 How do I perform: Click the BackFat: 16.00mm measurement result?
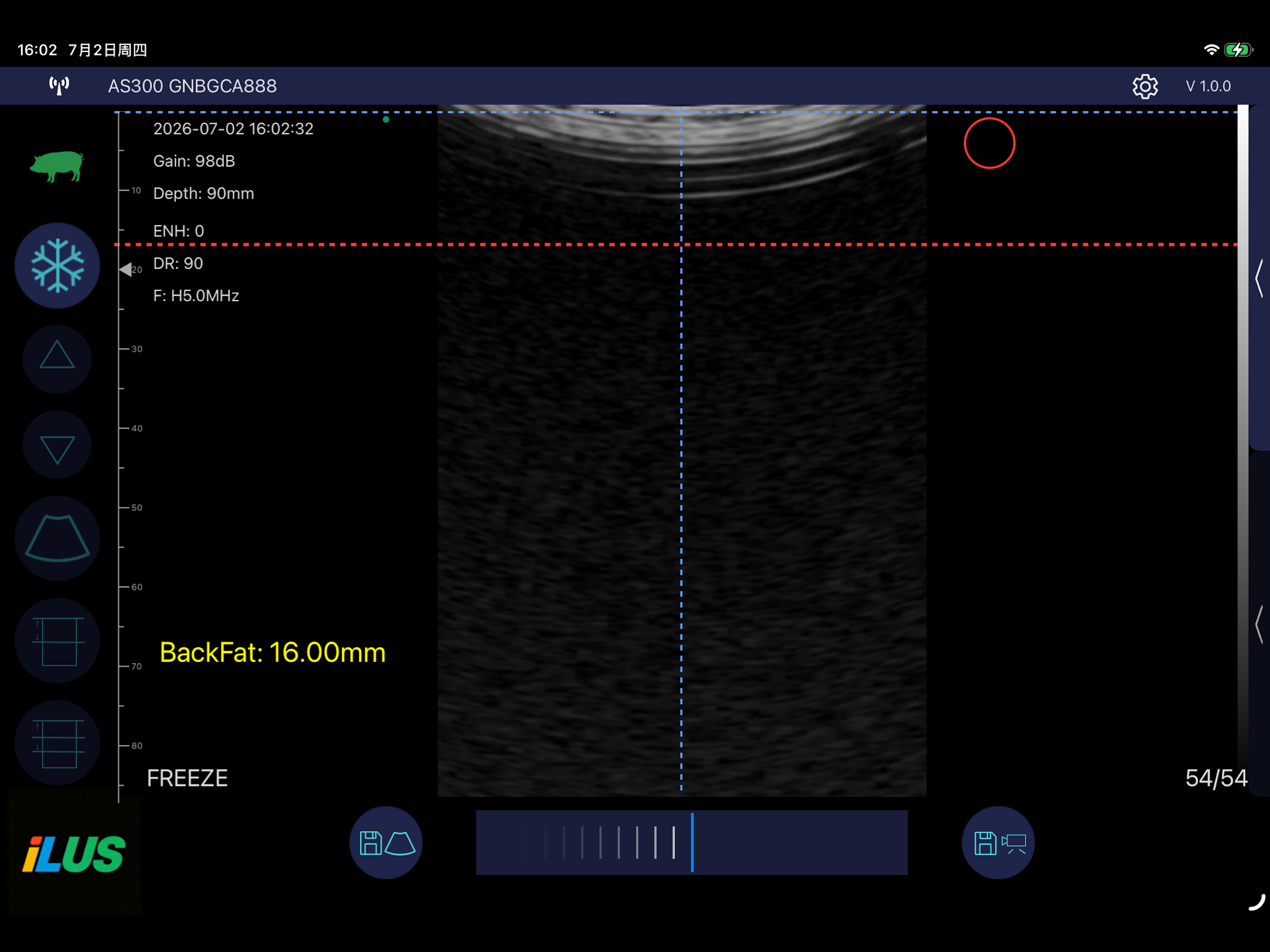[x=273, y=652]
